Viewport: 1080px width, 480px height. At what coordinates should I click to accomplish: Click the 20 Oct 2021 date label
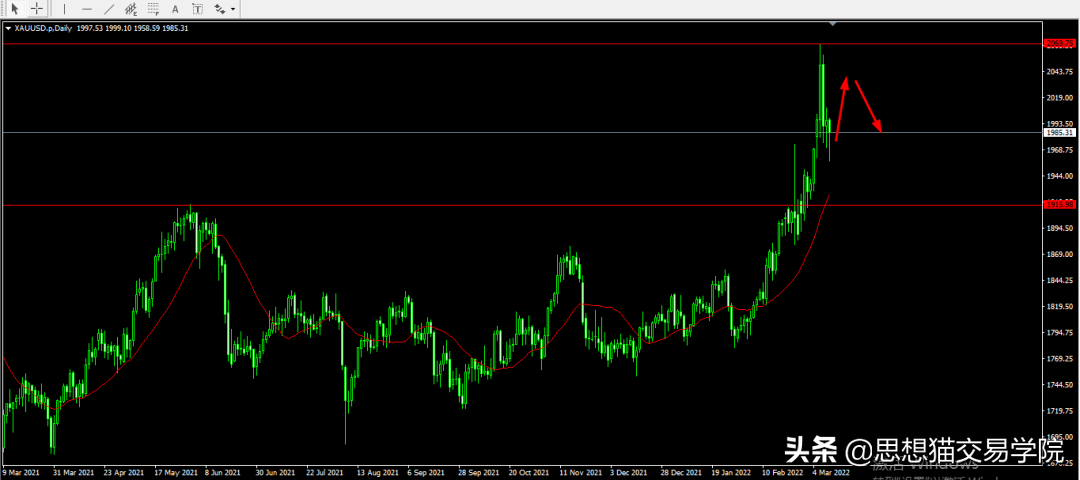(x=528, y=473)
